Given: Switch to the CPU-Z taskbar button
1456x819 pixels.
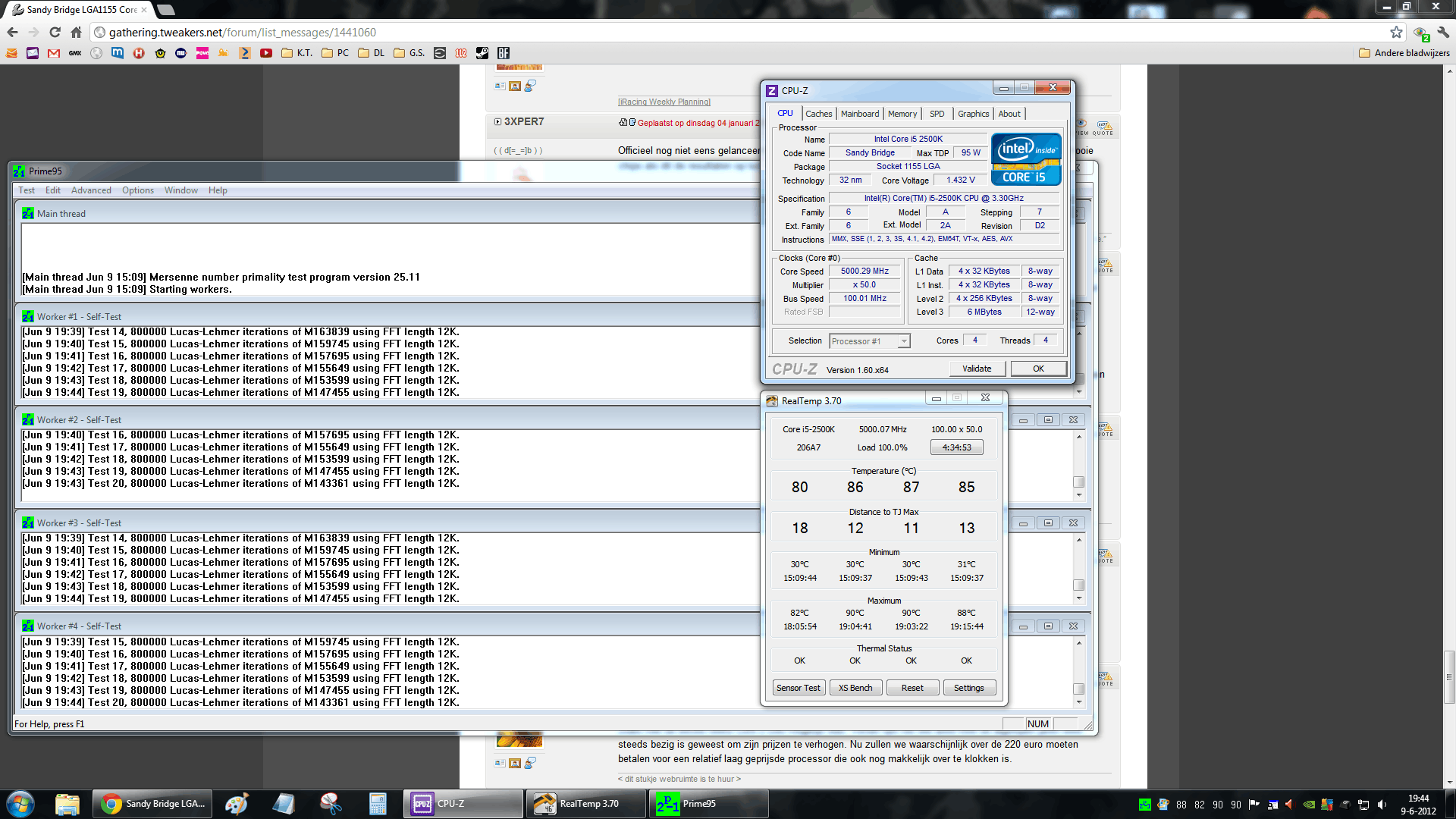Looking at the screenshot, I should click(x=463, y=804).
